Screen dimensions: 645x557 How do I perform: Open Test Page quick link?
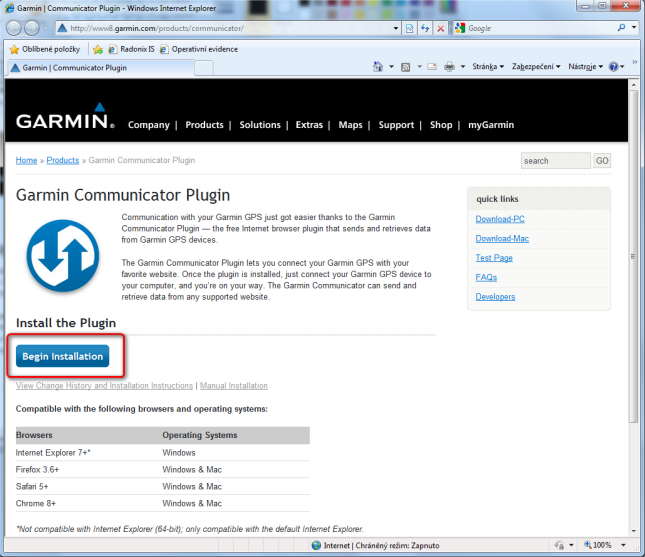494,258
